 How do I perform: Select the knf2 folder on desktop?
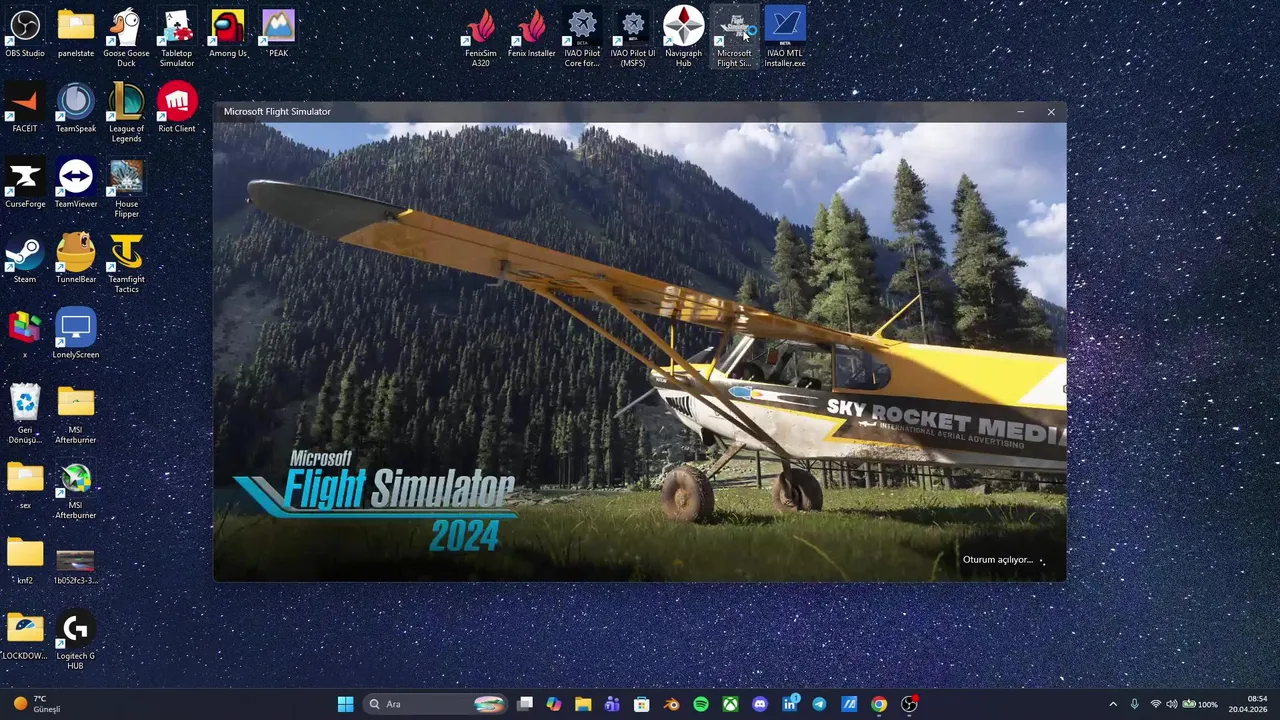tap(25, 560)
